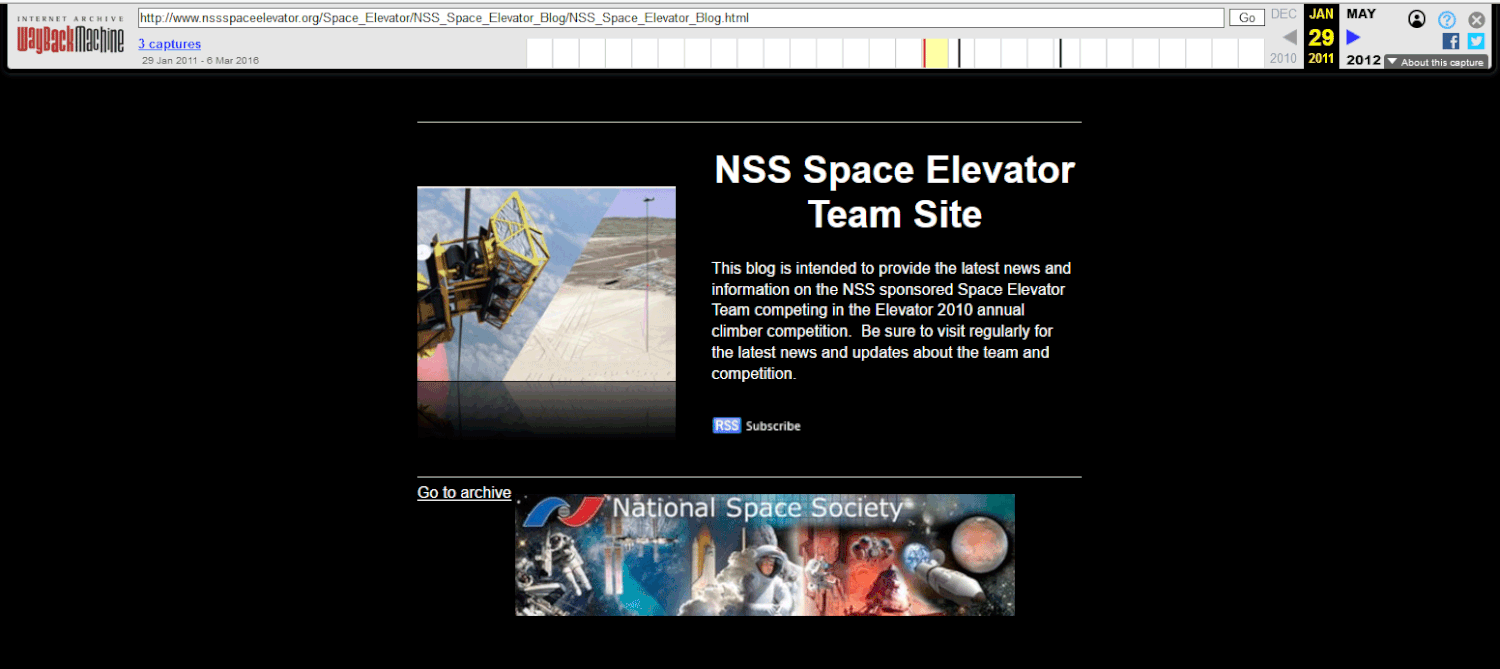The image size is (1500, 669).
Task: Follow the Go to archive link
Action: [464, 492]
